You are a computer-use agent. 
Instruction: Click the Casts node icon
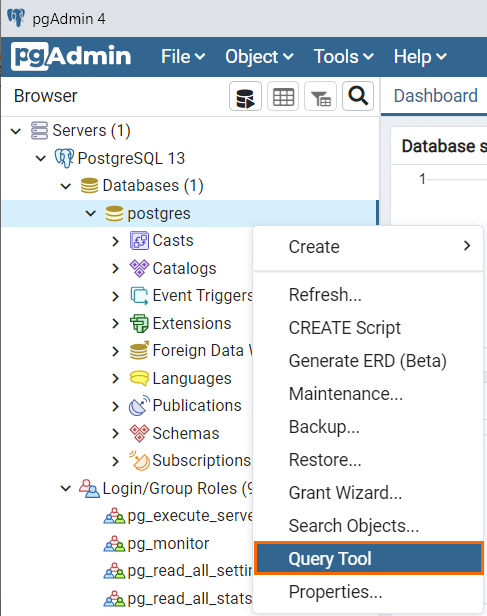click(139, 240)
